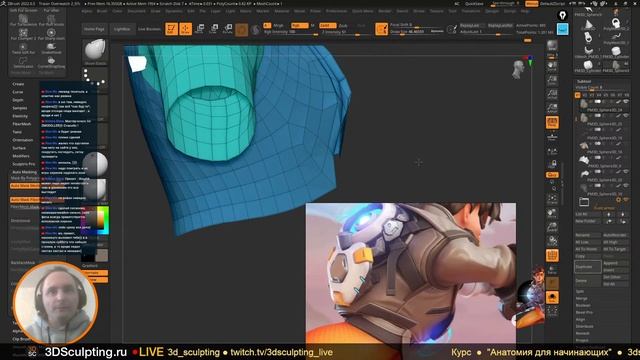Image resolution: width=640 pixels, height=360 pixels.
Task: Click the Xpose icon
Action: tap(552, 311)
